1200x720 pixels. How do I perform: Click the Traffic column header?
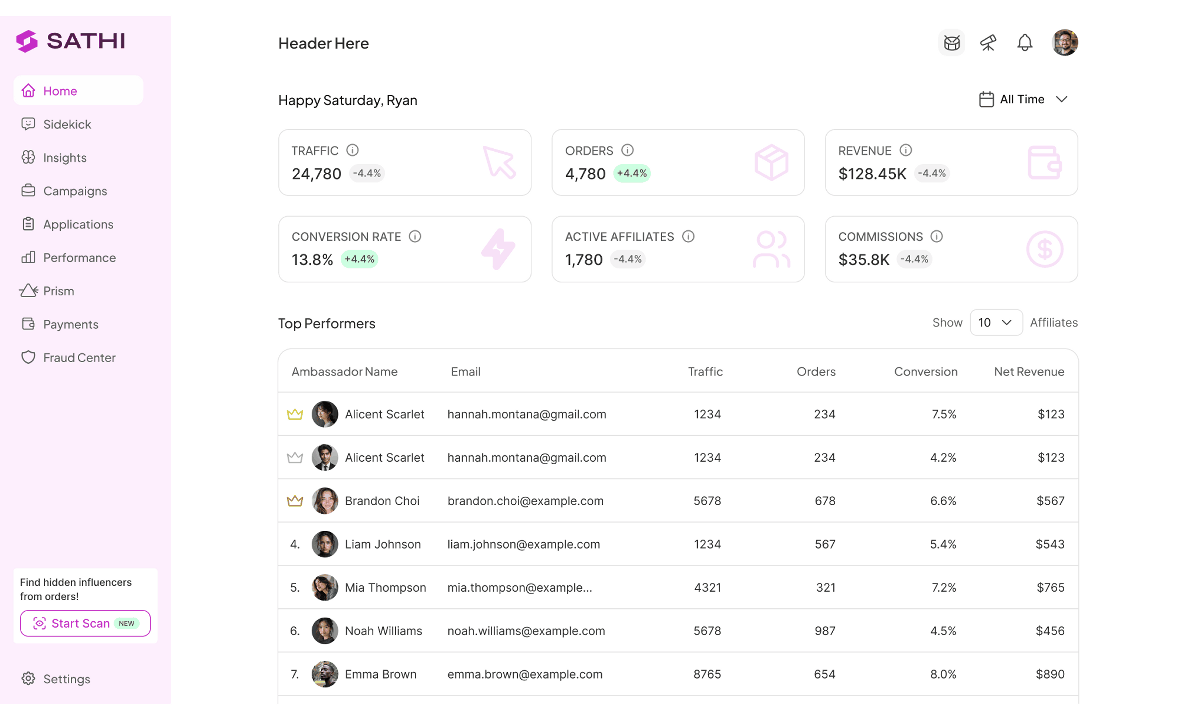point(705,372)
